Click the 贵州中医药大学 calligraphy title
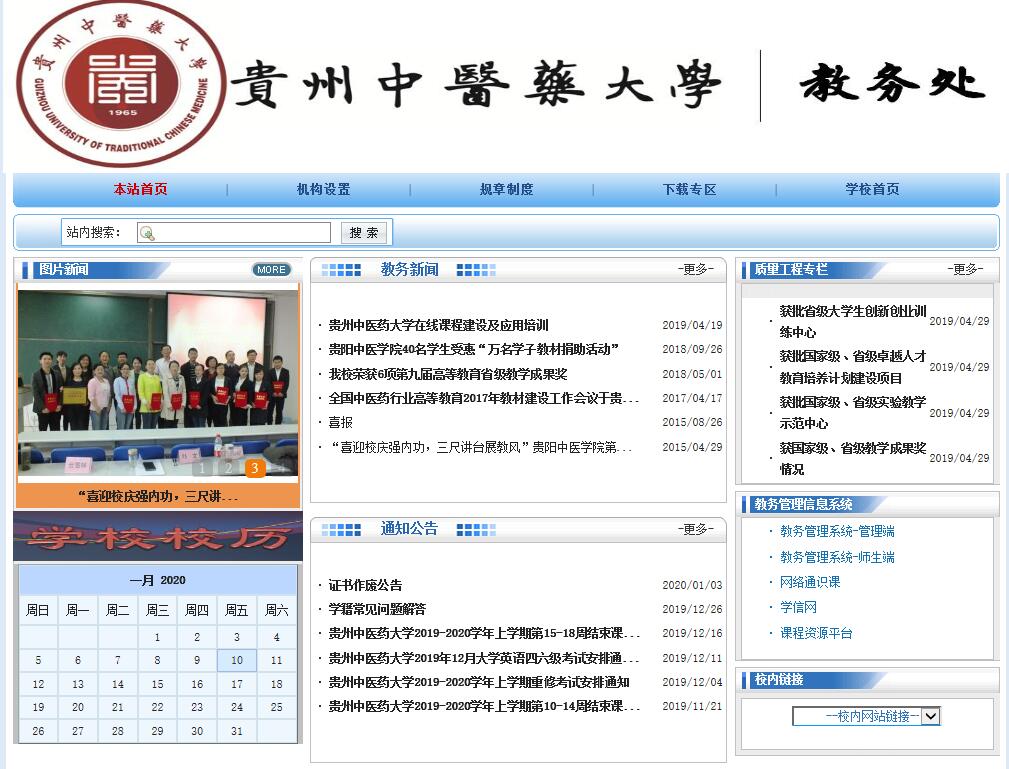 pos(475,84)
